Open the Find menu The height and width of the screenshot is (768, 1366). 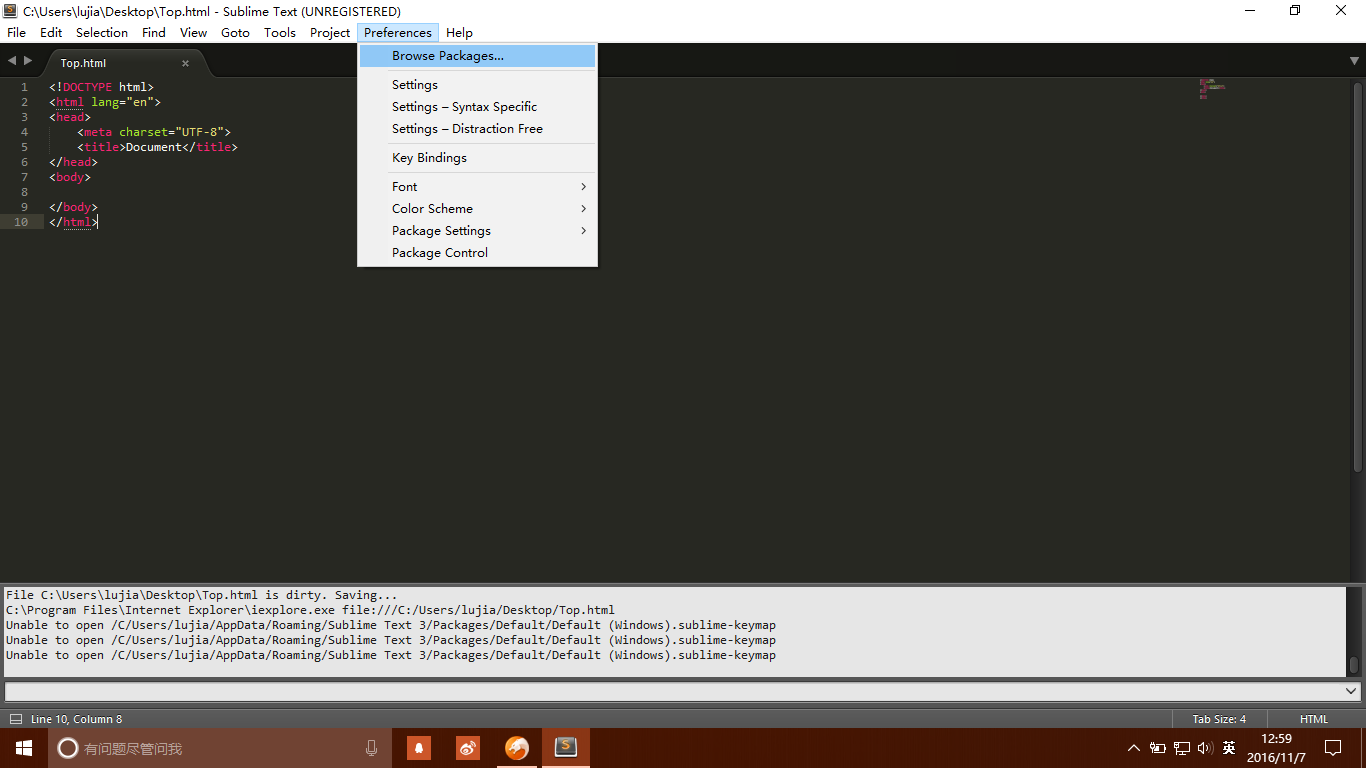click(x=154, y=33)
